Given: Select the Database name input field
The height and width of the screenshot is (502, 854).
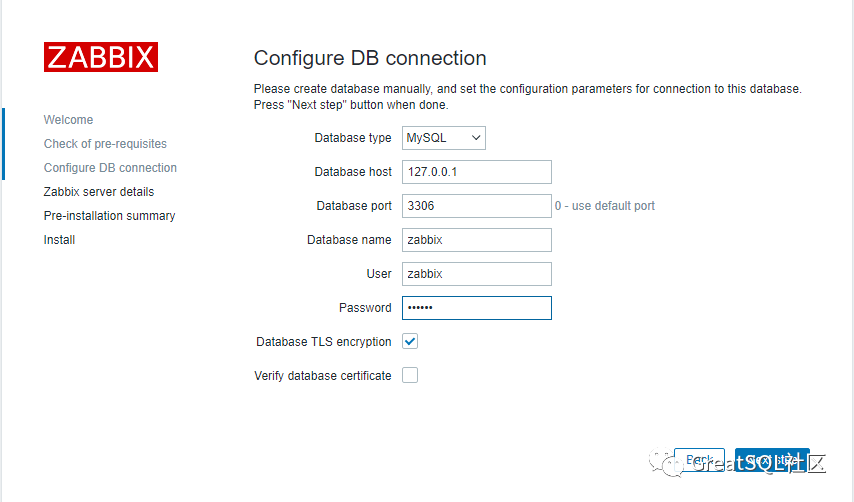Looking at the screenshot, I should [477, 240].
